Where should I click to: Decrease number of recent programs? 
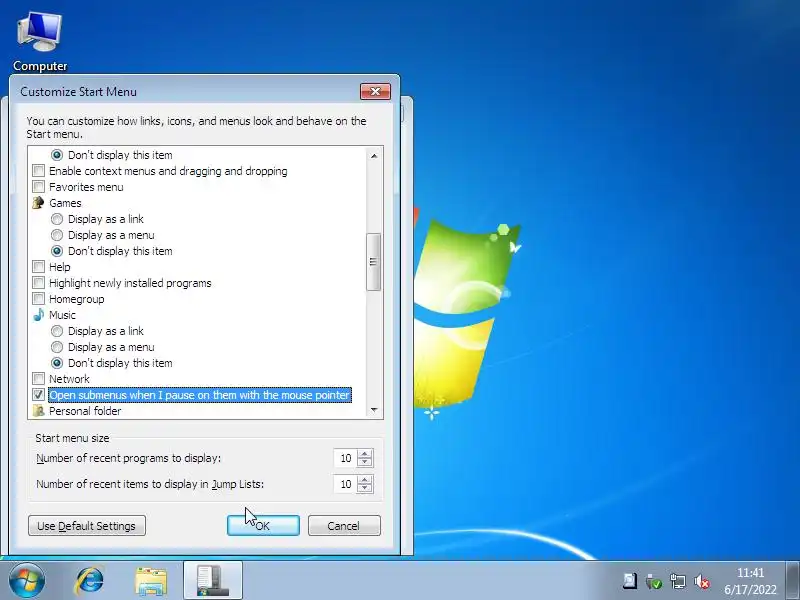(x=365, y=462)
